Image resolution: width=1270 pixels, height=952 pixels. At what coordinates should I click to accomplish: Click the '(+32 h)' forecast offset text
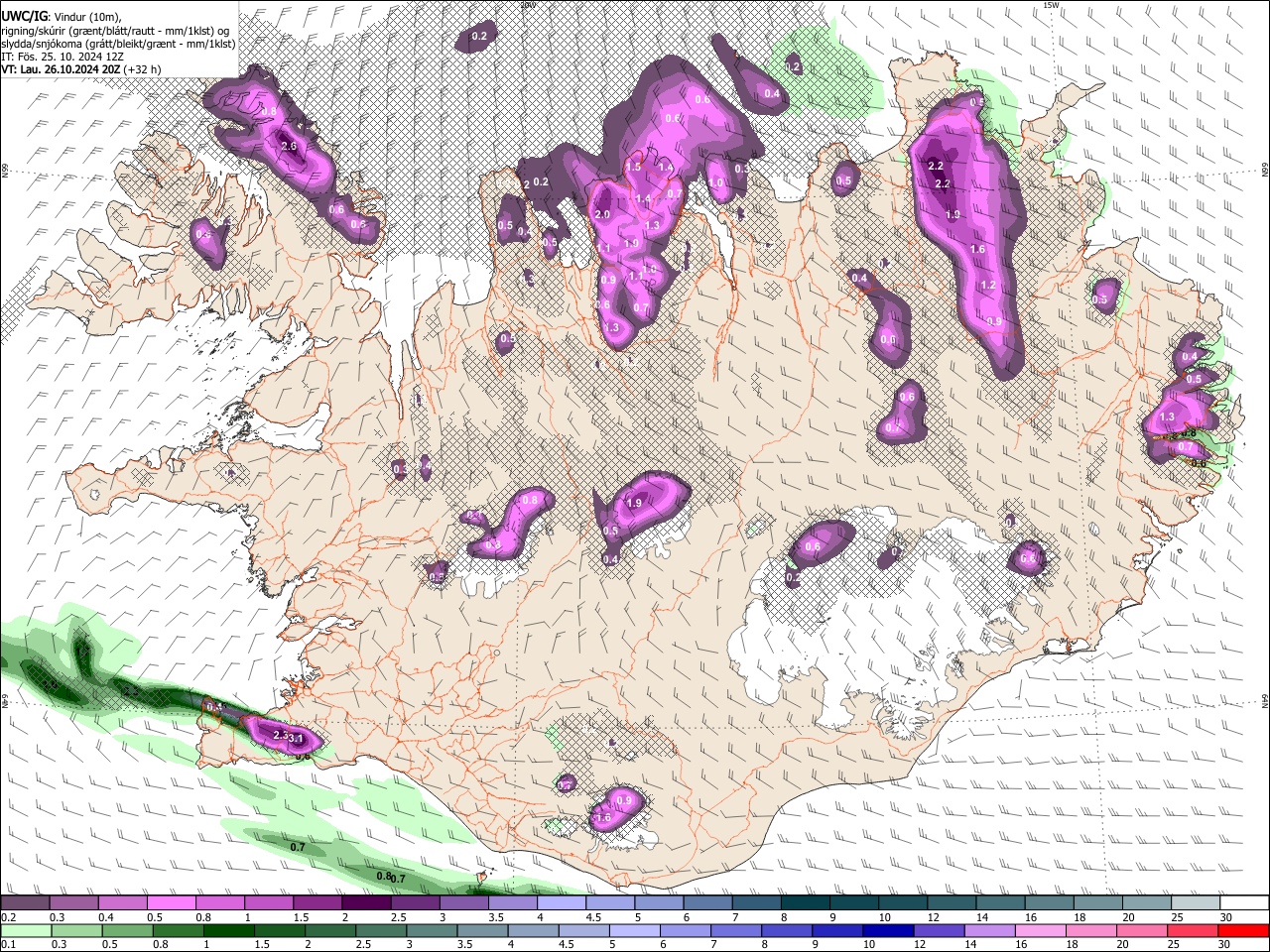click(141, 69)
